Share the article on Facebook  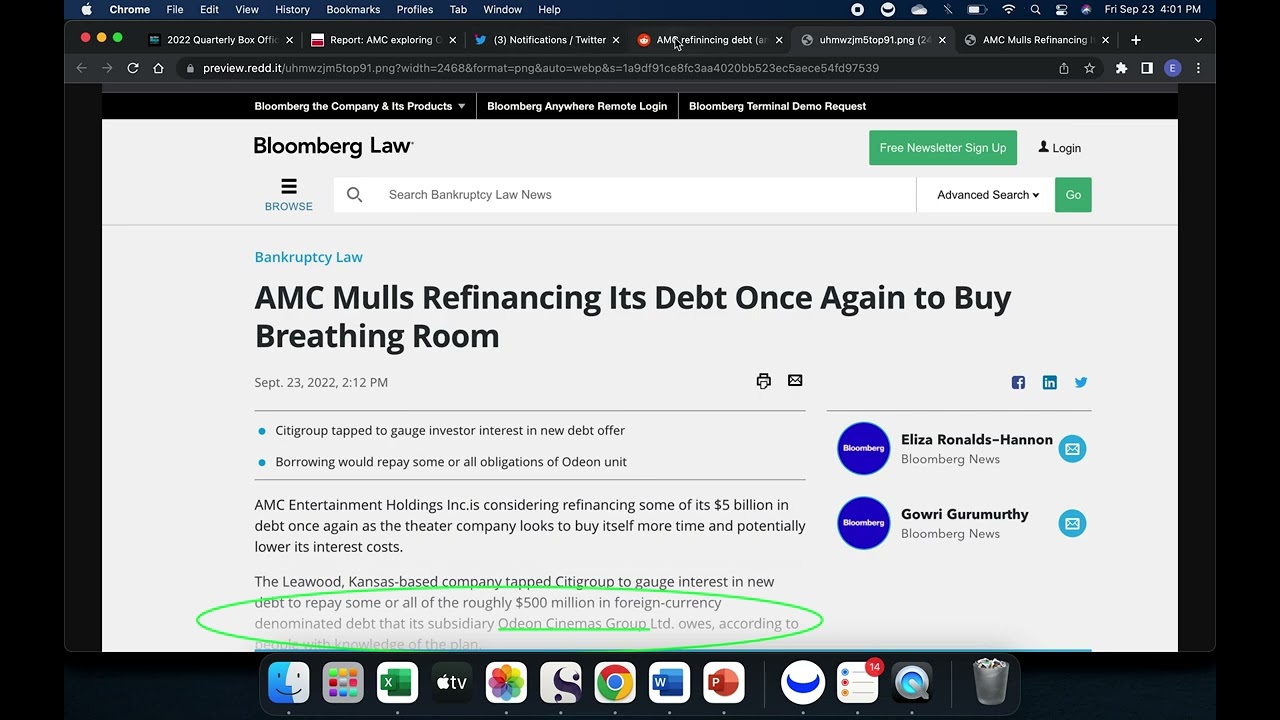[x=1018, y=382]
